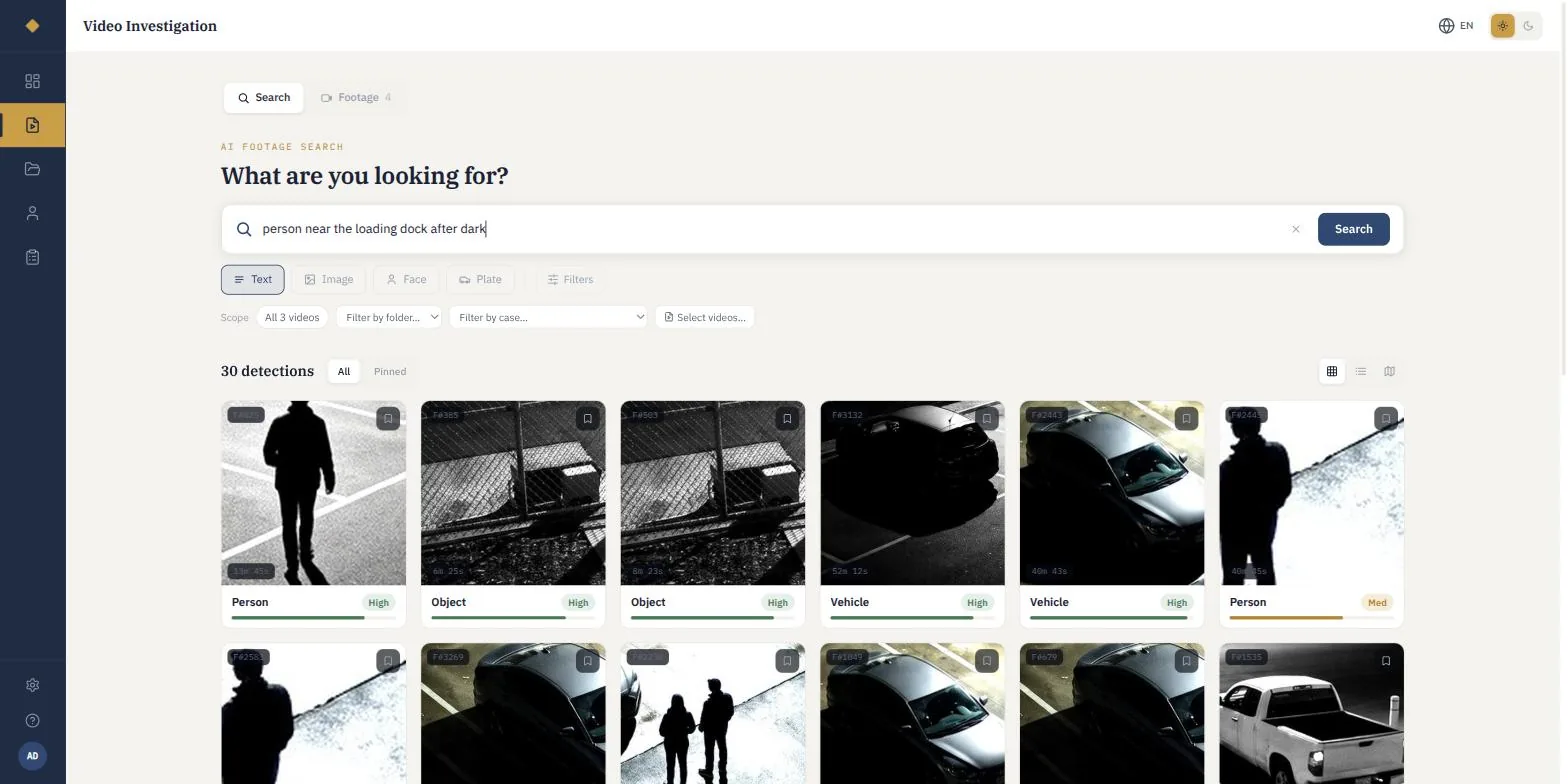Click the Search button
Viewport: 1568px width, 784px height.
(1353, 229)
